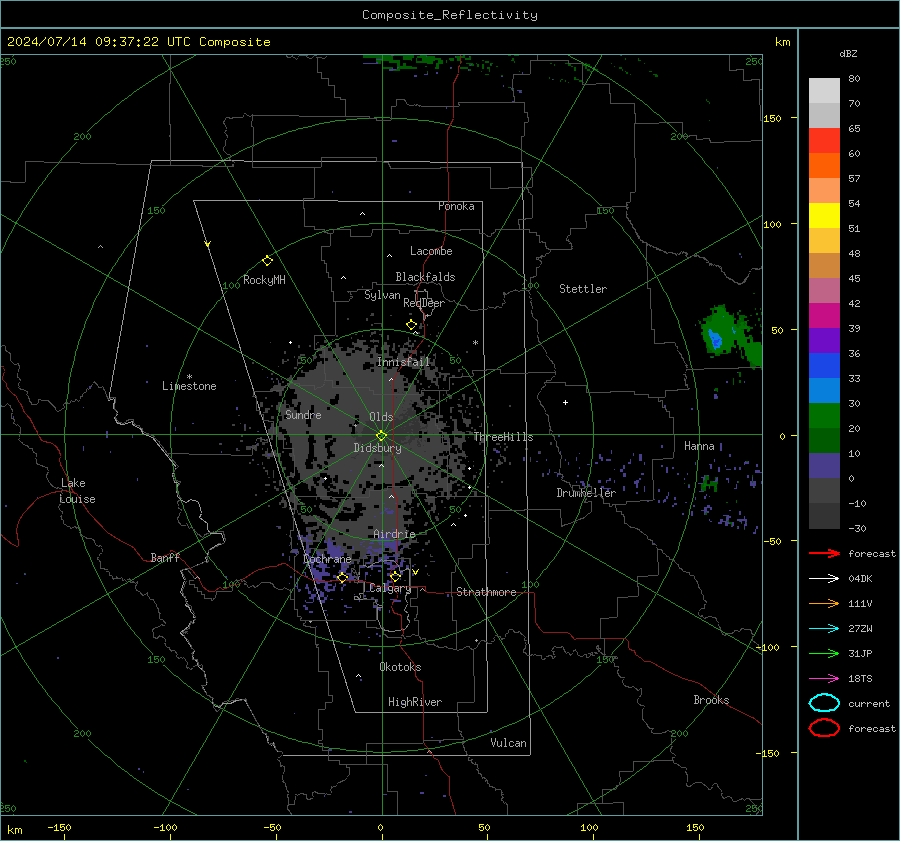
Task: Click the magenta swatch at 42 dBZ
Action: tap(824, 316)
